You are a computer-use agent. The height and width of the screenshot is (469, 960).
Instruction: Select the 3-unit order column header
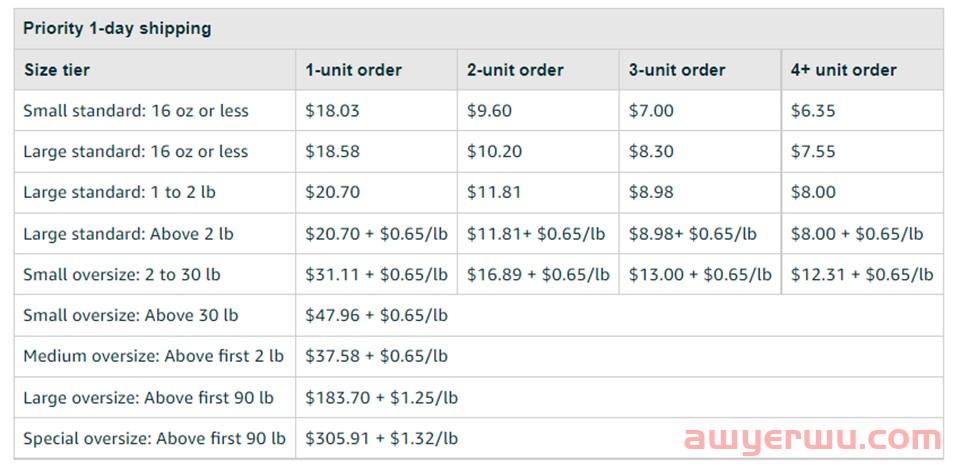pos(677,70)
